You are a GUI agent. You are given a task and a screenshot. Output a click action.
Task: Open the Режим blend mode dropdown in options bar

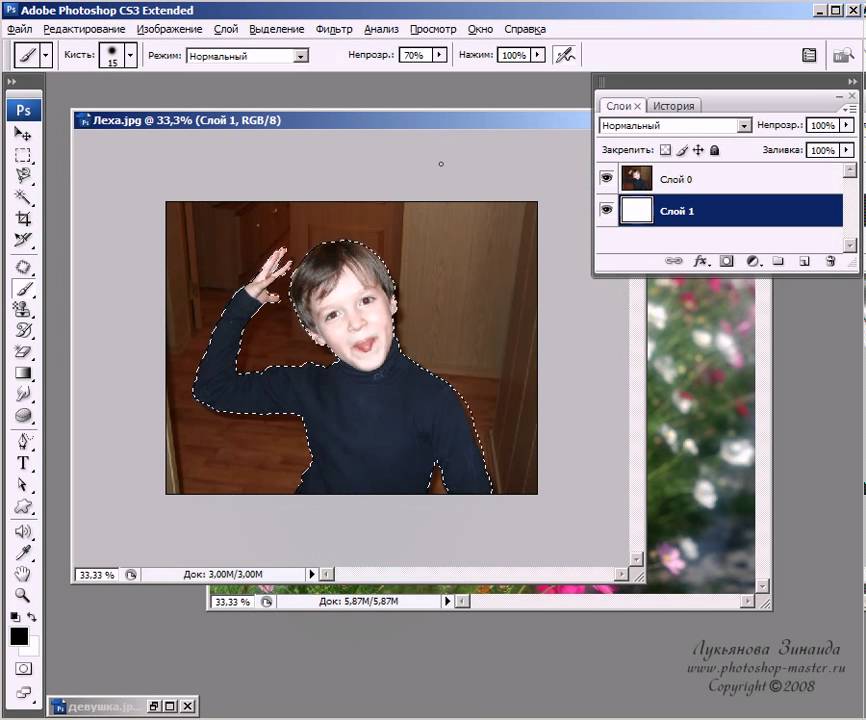point(301,56)
